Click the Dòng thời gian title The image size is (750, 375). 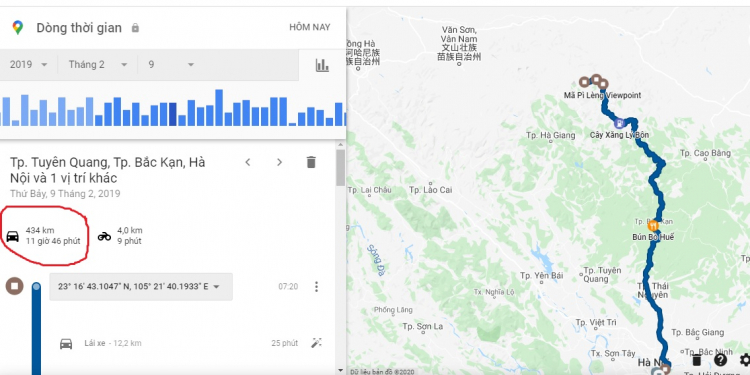tap(79, 28)
